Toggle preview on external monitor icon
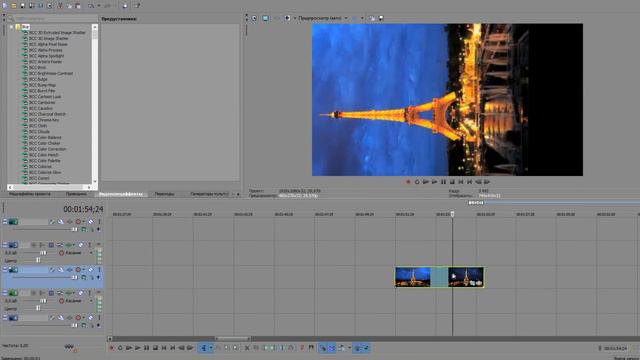The width and height of the screenshot is (640, 360). coord(265,18)
